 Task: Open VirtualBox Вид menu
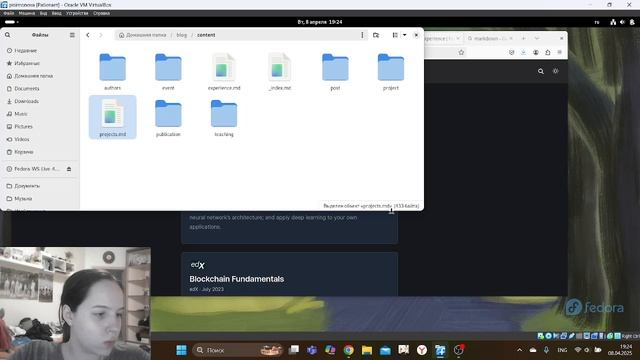coord(43,13)
